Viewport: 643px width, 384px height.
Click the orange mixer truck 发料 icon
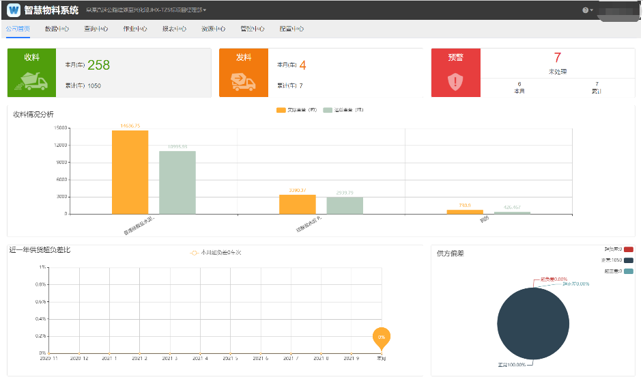click(243, 82)
